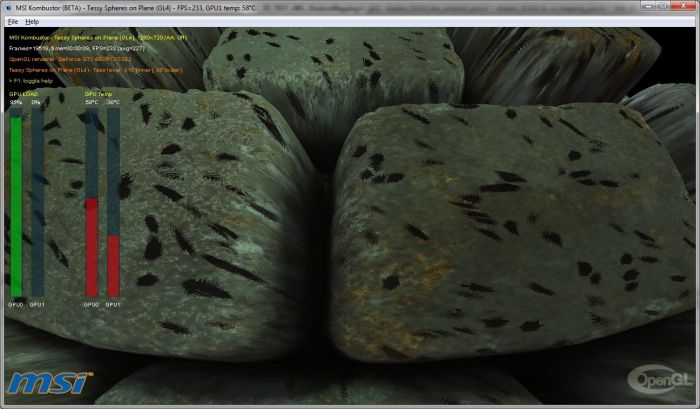The width and height of the screenshot is (700, 409).
Task: Open the Help menu
Action: click(32, 21)
